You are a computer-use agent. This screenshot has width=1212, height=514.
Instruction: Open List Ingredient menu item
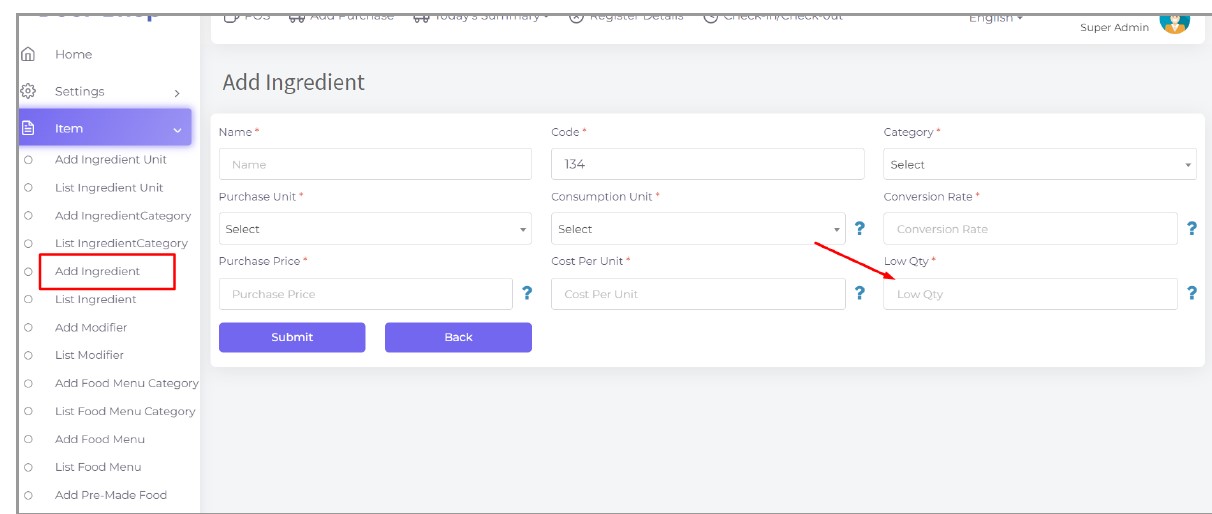point(95,299)
